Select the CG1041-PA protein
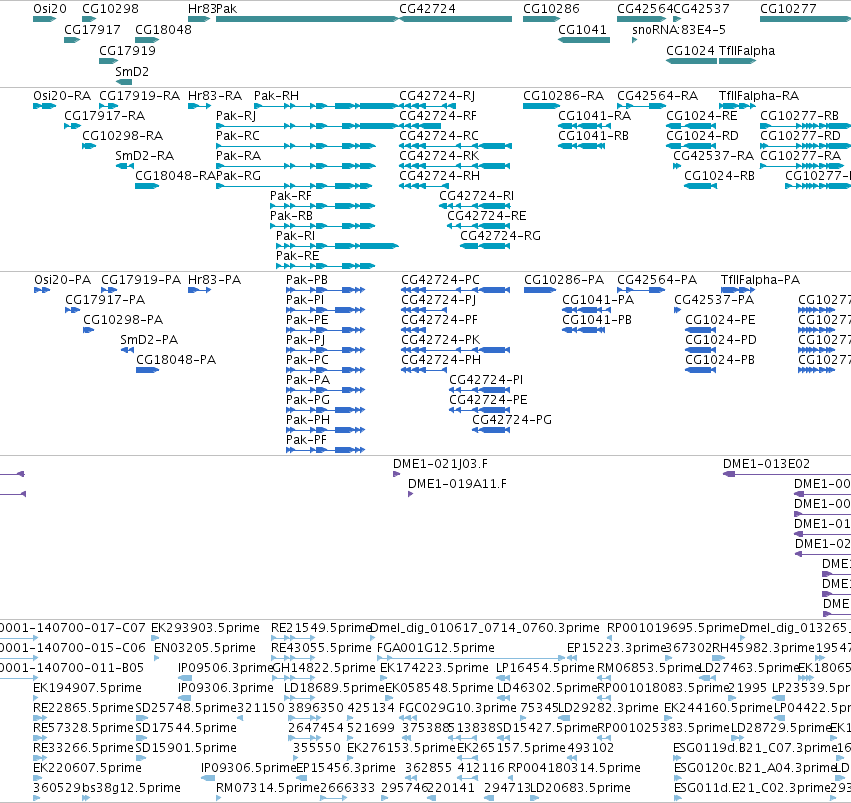This screenshot has width=851, height=803. pos(586,310)
